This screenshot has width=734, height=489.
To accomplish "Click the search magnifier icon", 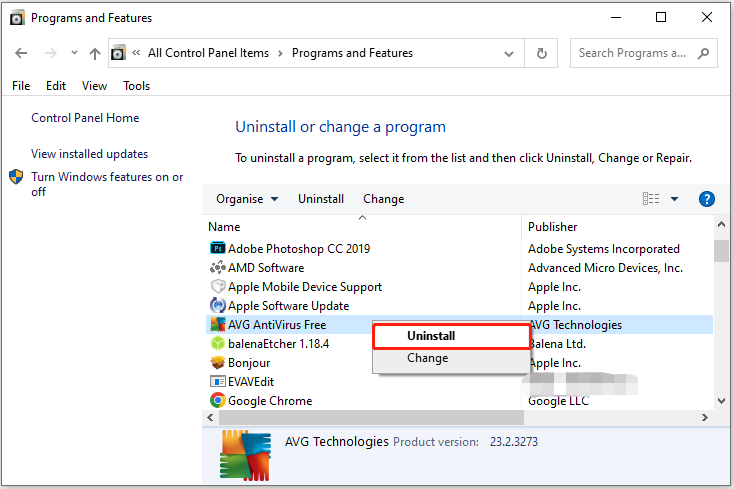I will click(x=703, y=53).
